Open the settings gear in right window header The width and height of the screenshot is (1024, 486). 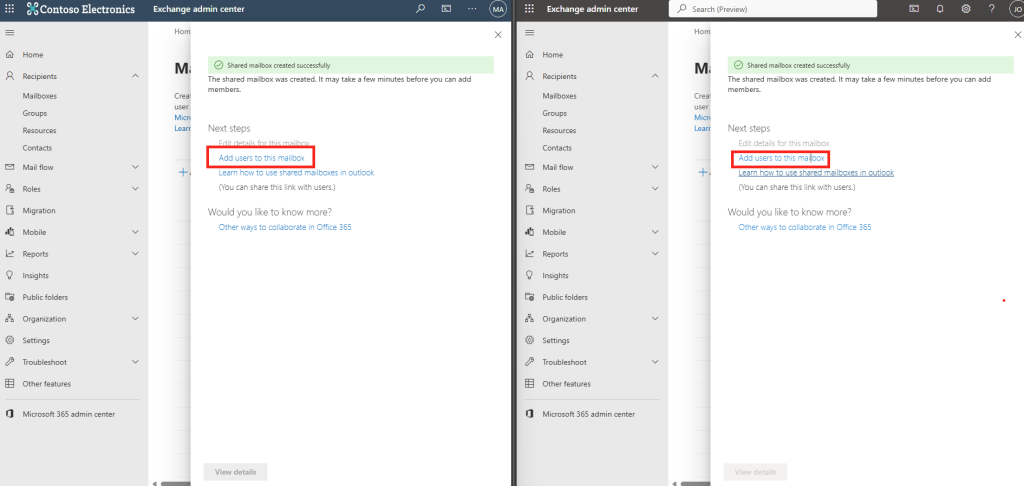966,9
